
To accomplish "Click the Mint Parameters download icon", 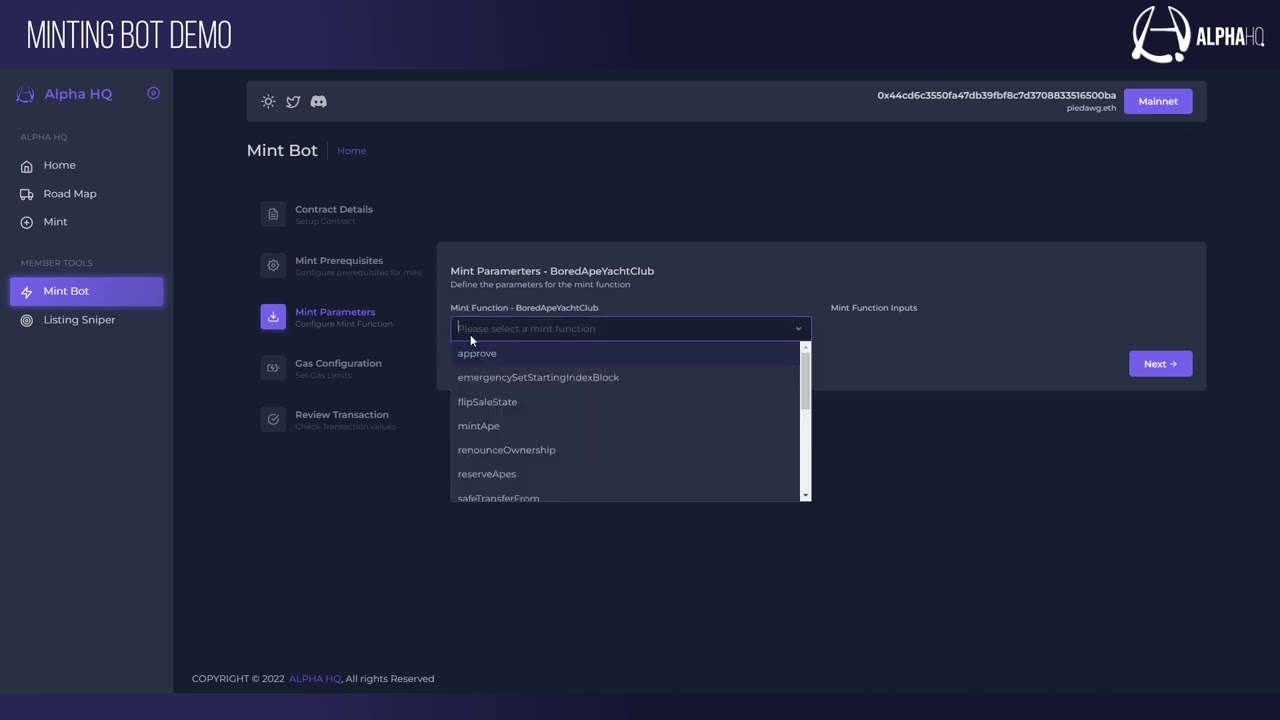I will 273,317.
